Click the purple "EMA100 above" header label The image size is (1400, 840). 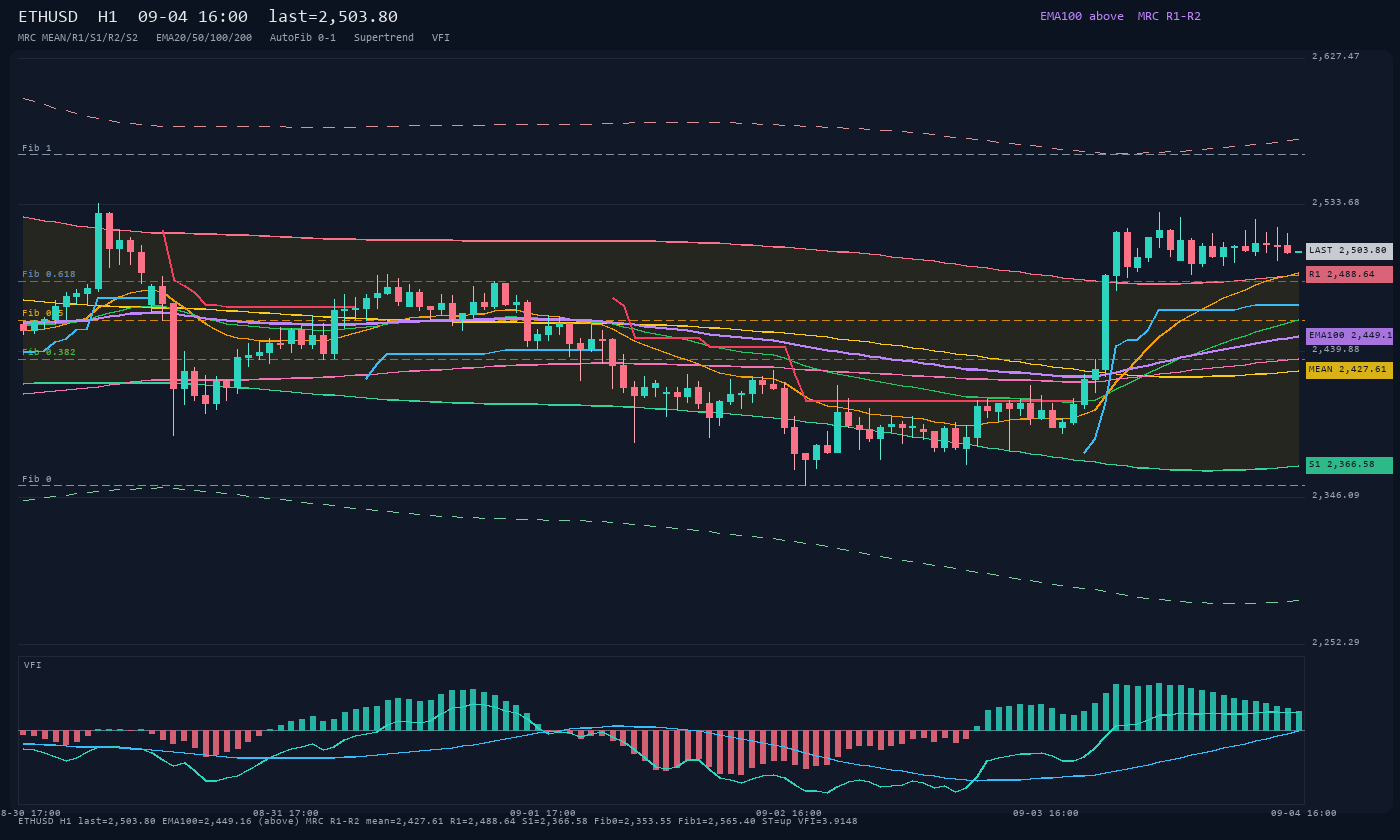coord(1082,16)
